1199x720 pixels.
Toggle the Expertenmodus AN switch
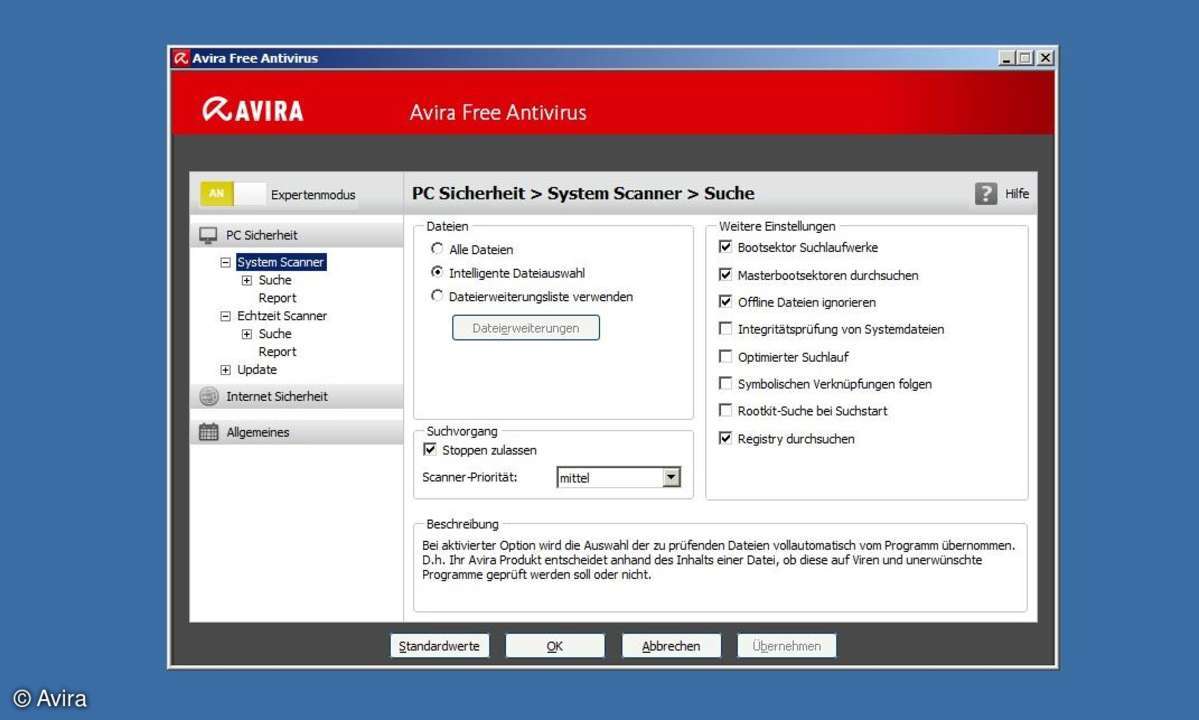pos(232,194)
